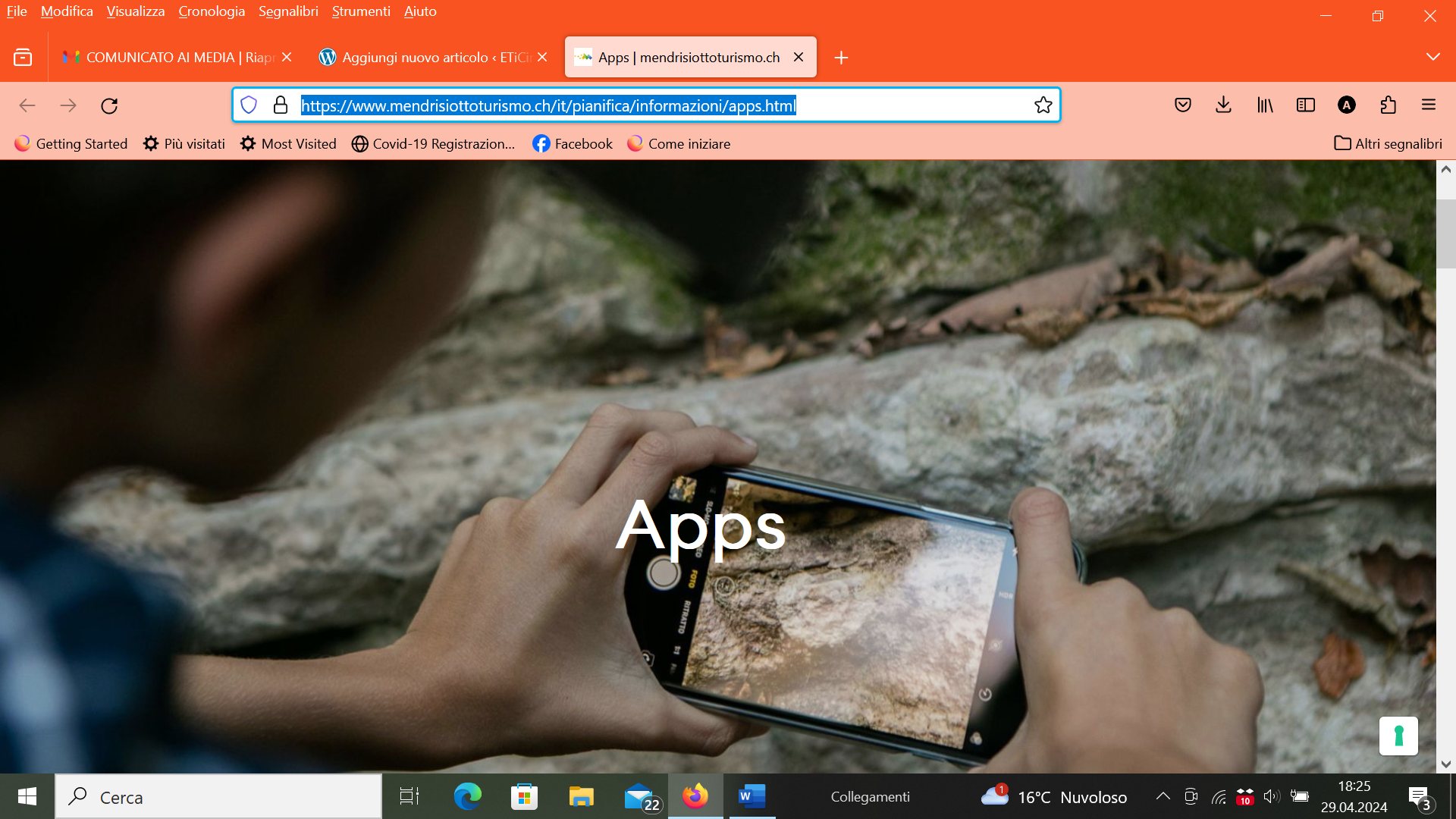Open File Explorer from taskbar
The height and width of the screenshot is (819, 1456).
581,796
